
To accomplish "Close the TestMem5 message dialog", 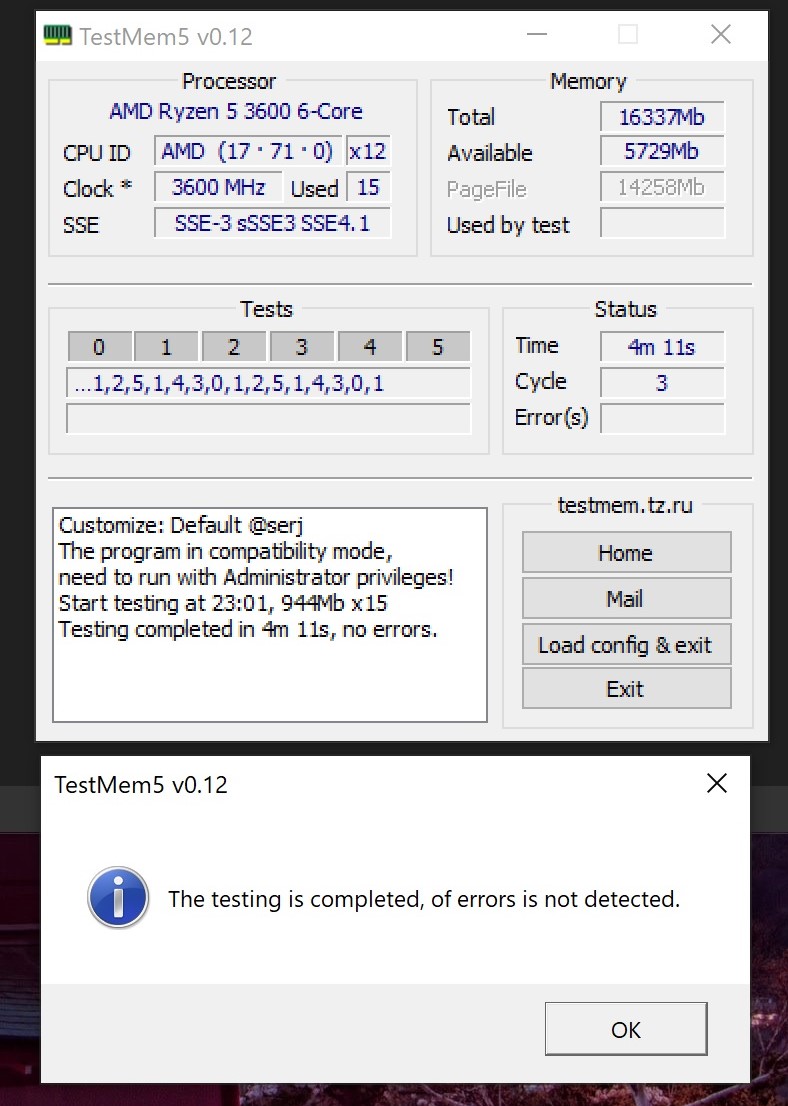I will (x=716, y=783).
